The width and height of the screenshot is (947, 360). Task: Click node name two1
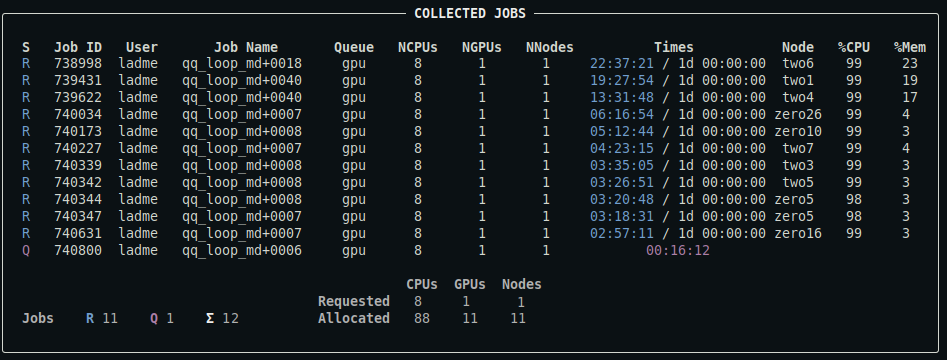[x=798, y=80]
